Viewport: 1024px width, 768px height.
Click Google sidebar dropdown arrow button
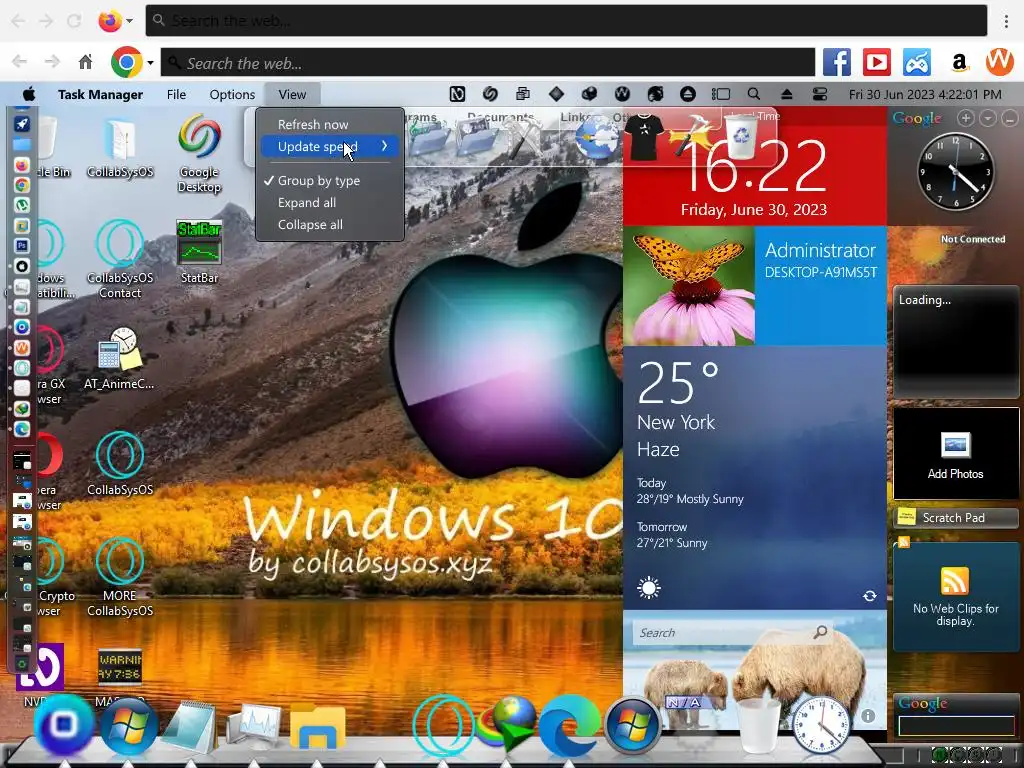pos(987,118)
